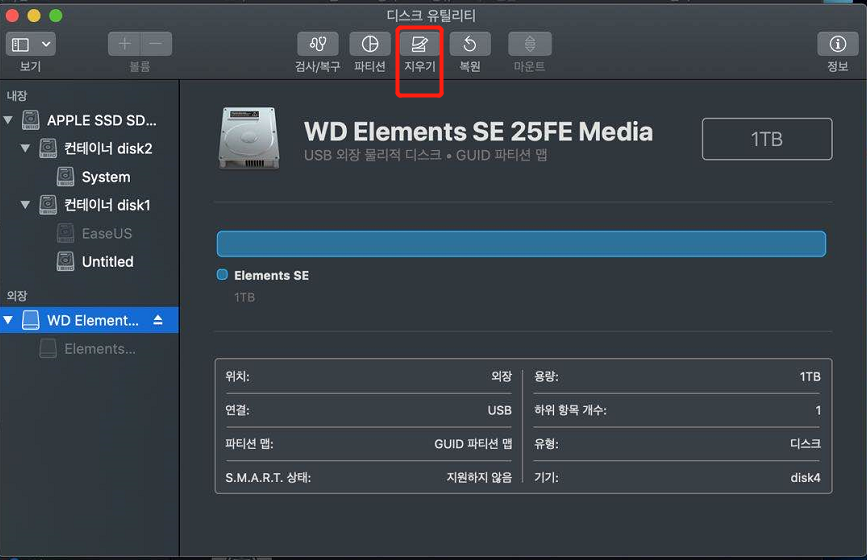Remove a volume with minus button
867x560 pixels.
(157, 44)
